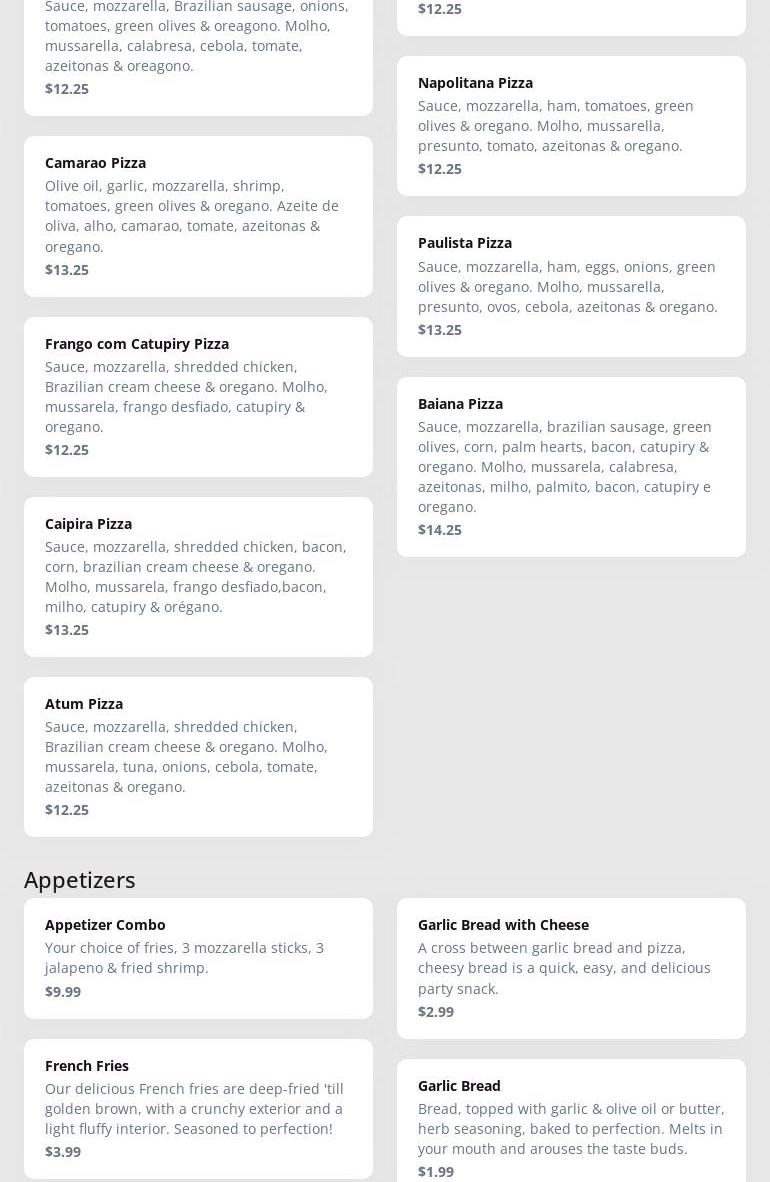770x1182 pixels.
Task: Click the Appetizers section heading
Action: click(80, 879)
